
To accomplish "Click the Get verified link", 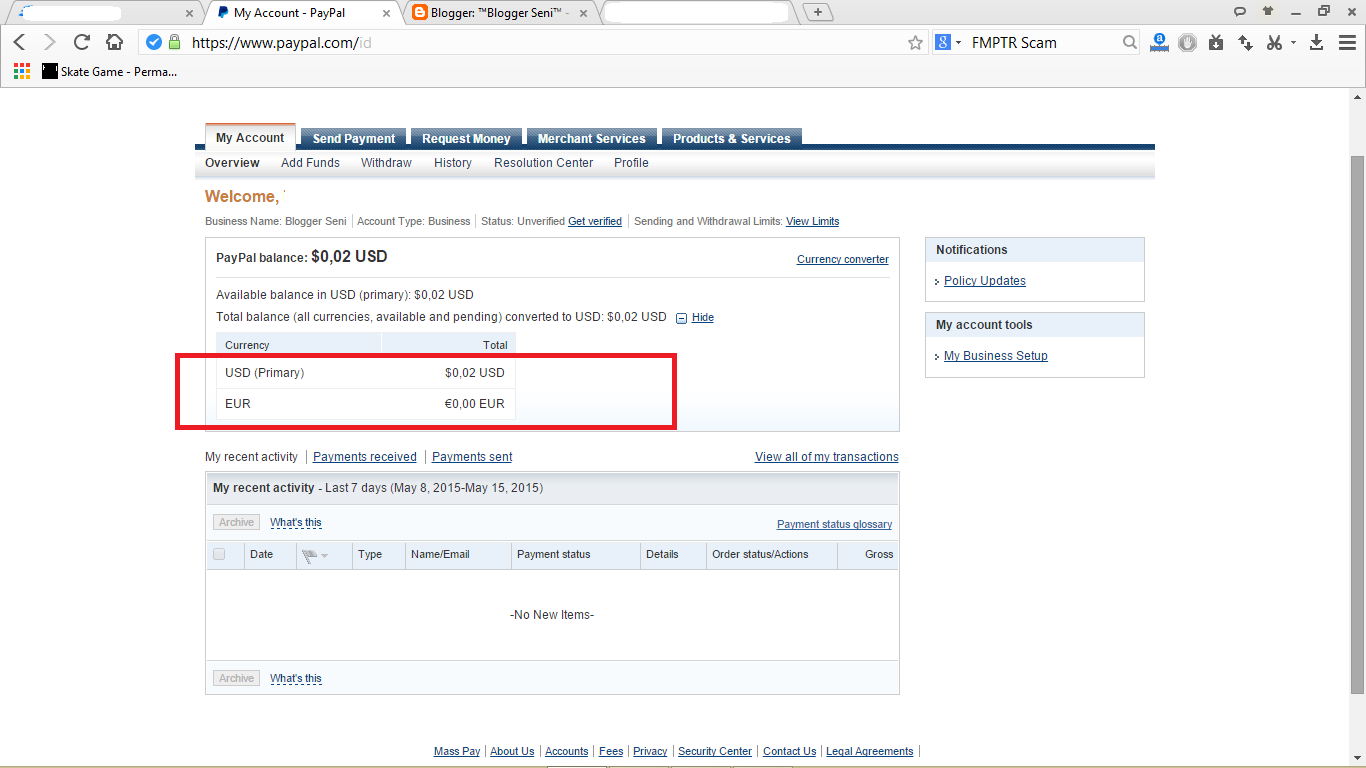I will (595, 221).
